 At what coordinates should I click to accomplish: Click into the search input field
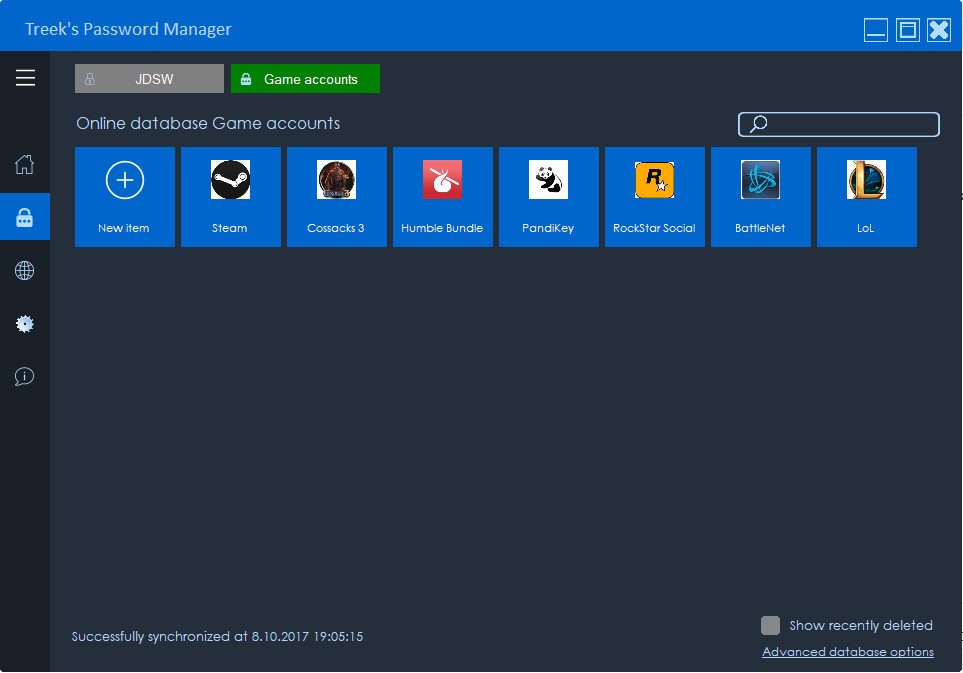point(838,124)
